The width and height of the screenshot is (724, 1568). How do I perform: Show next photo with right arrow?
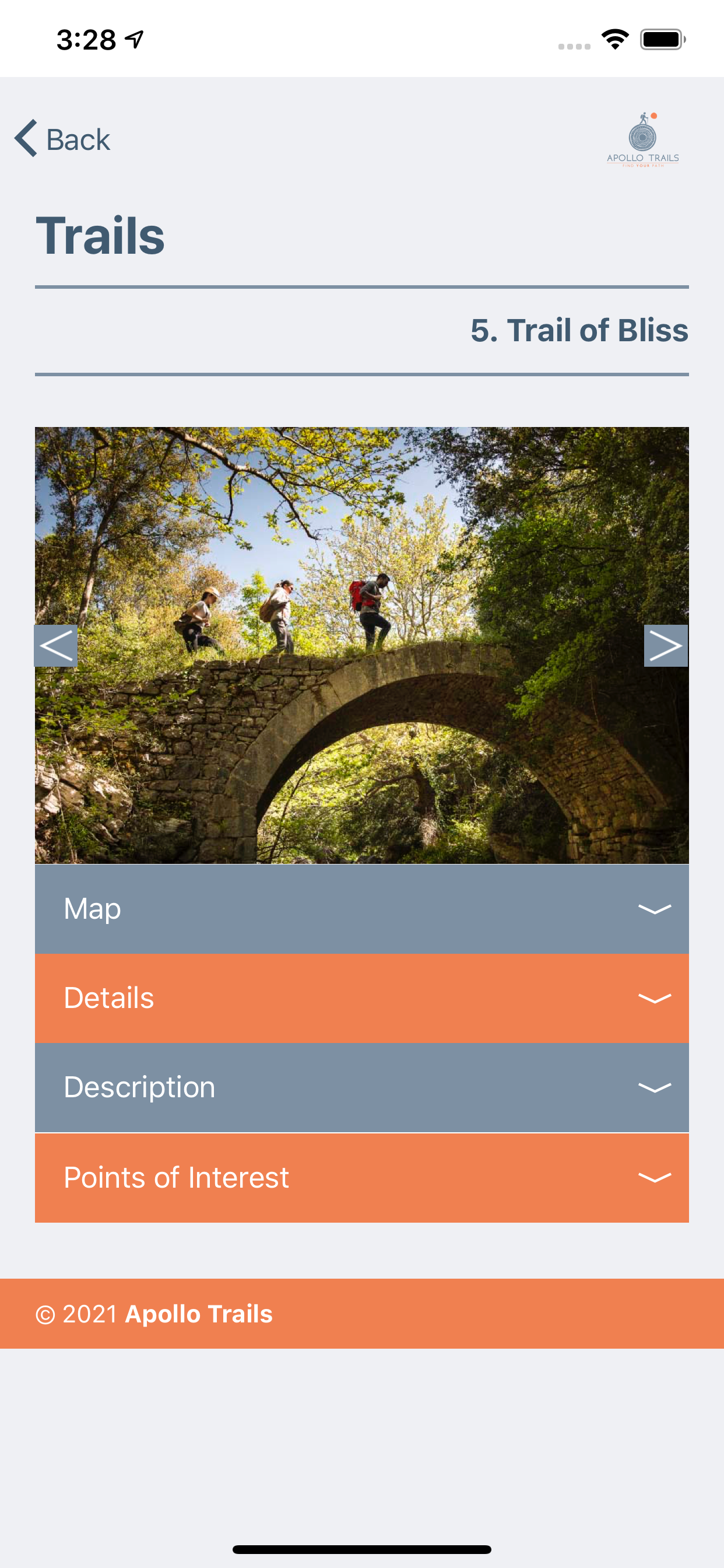[666, 645]
